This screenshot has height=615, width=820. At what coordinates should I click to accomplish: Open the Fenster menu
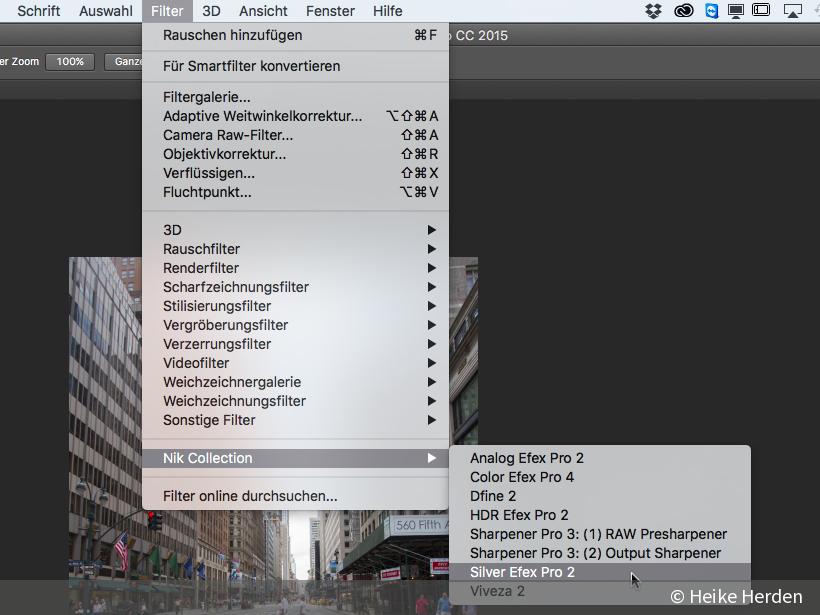(330, 11)
